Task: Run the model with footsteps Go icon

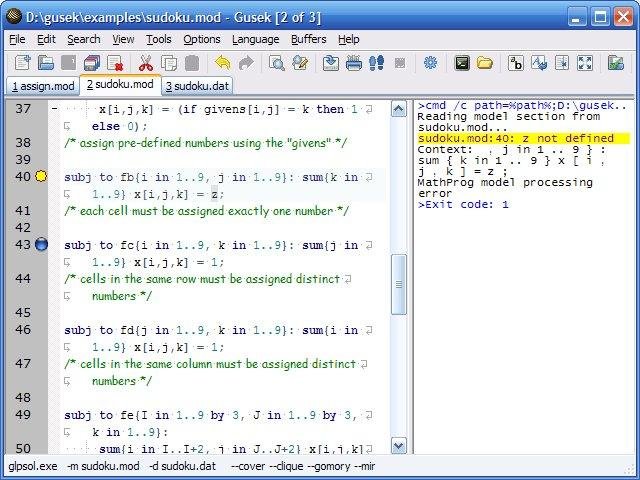Action: (376, 63)
